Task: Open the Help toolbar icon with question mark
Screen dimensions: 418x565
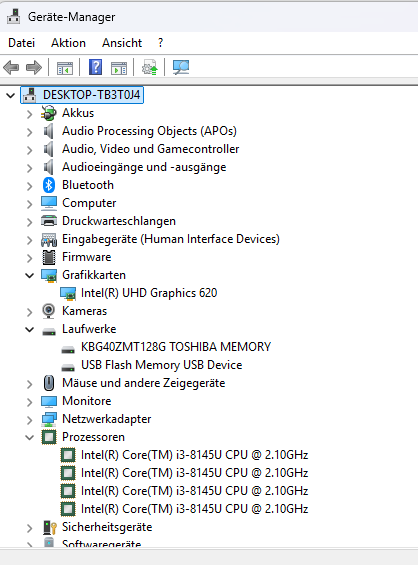Action: tap(95, 67)
